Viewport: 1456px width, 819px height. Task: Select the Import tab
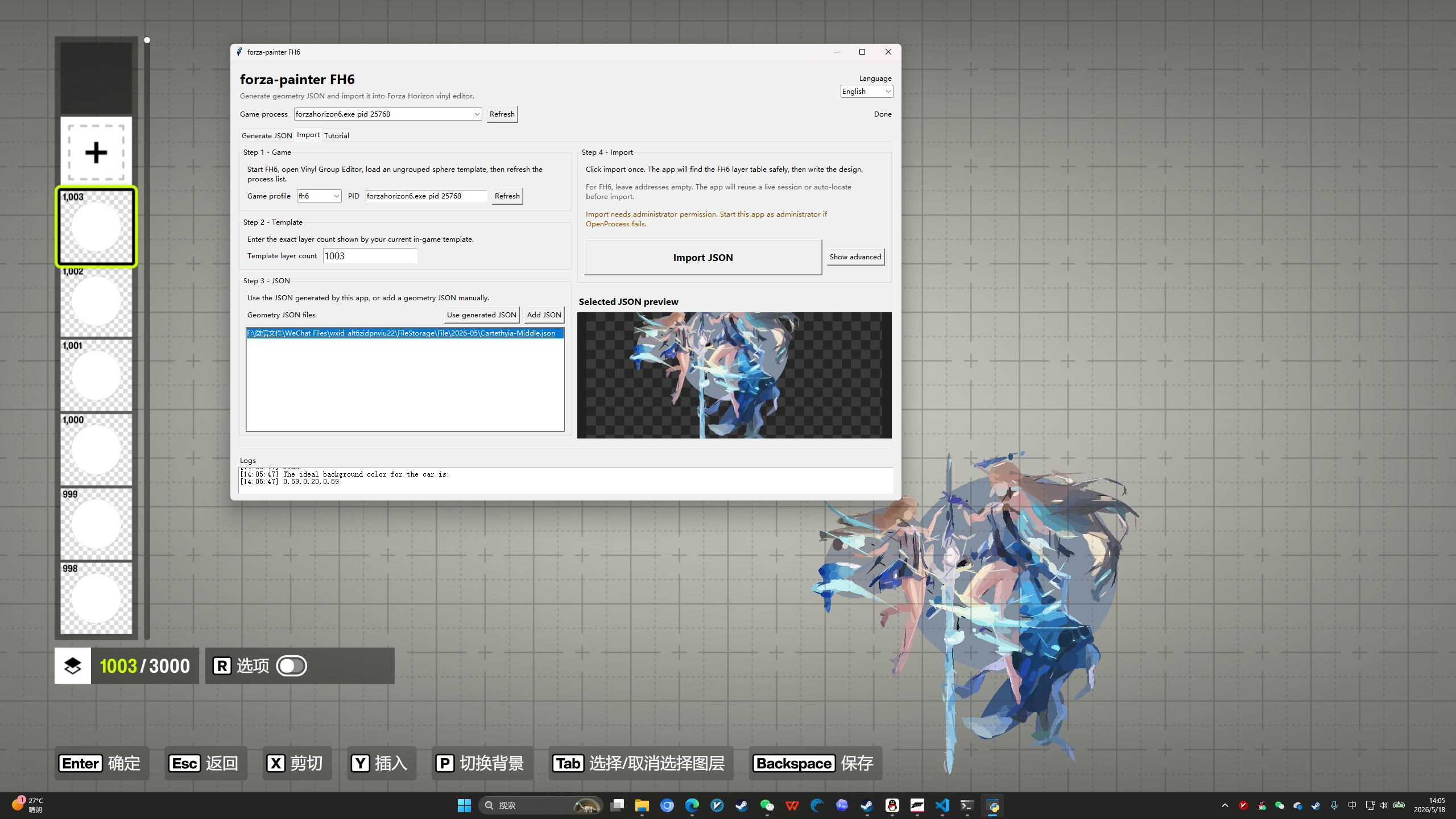coord(308,135)
